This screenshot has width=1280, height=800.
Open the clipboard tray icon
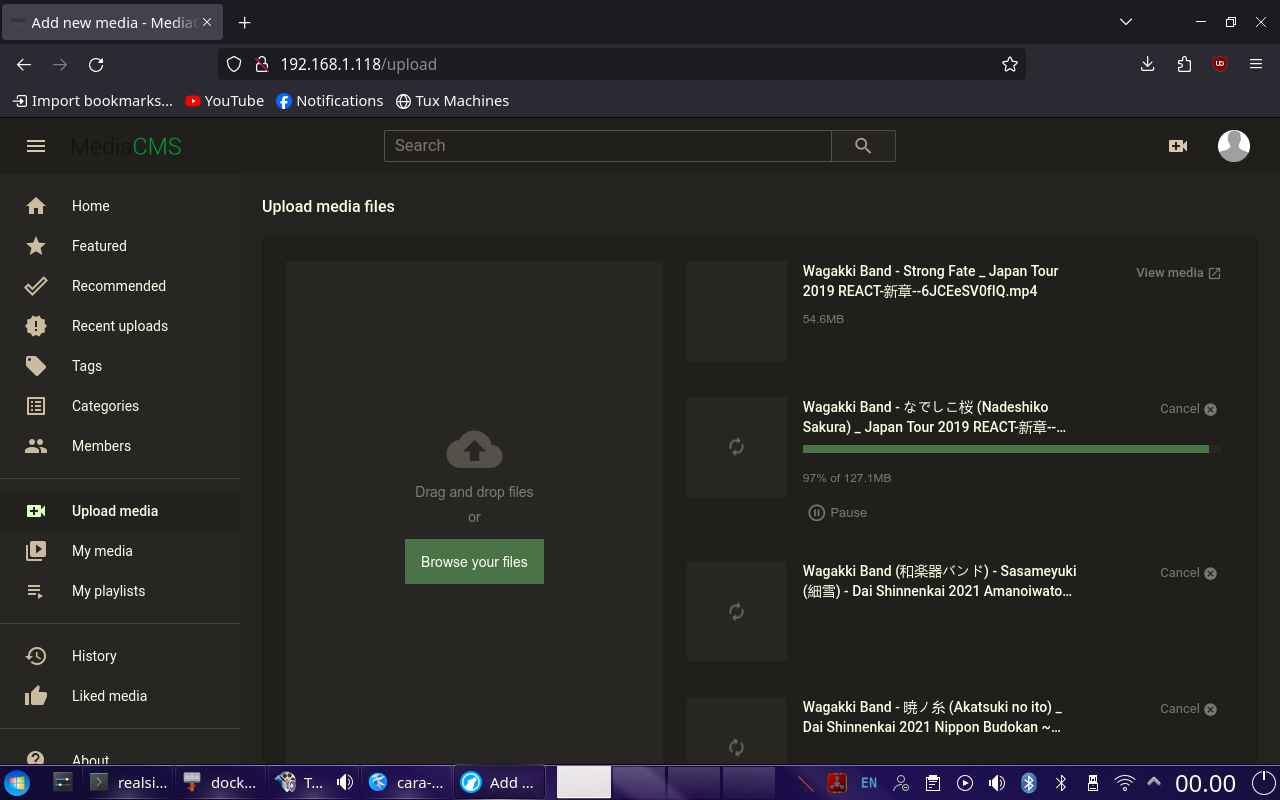[933, 783]
